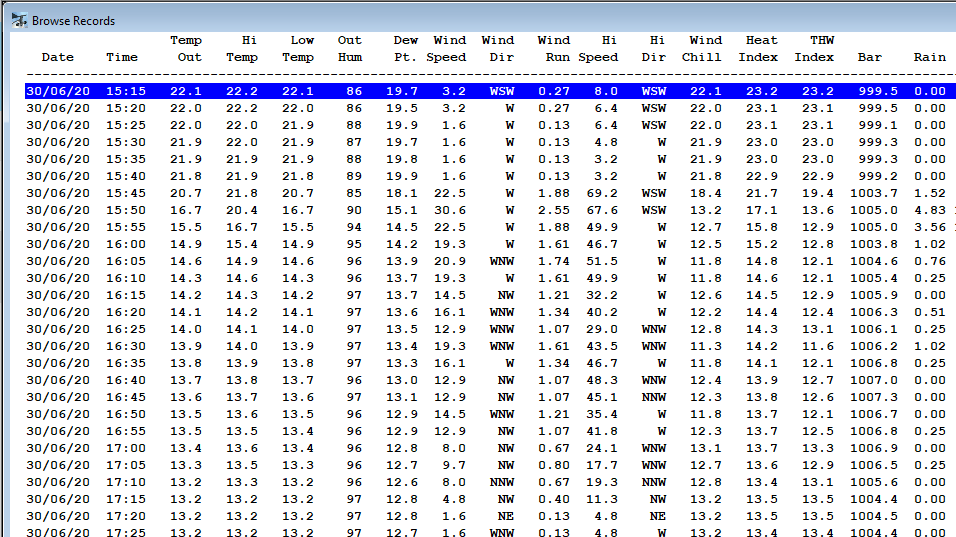Click Bar value 1007.0

click(x=874, y=380)
